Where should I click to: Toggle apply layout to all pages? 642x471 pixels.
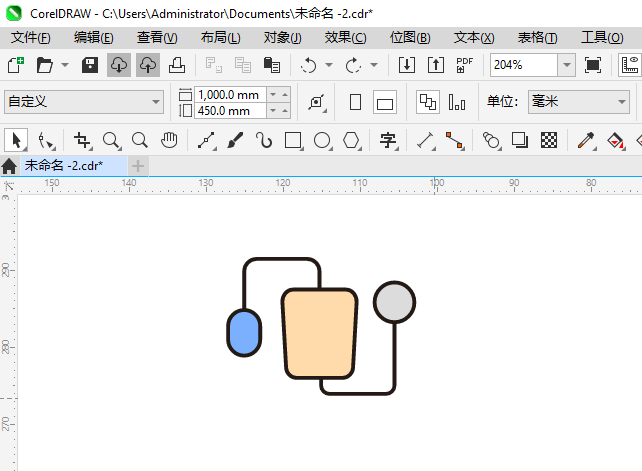(x=428, y=102)
